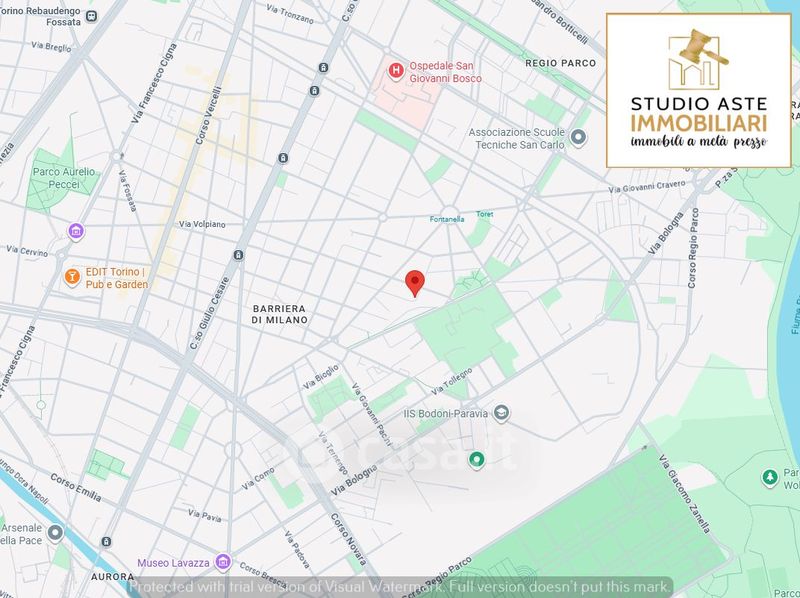This screenshot has width=800, height=598.
Task: Select the green marker below IIS Bodoni-Paravia
Action: tap(477, 460)
